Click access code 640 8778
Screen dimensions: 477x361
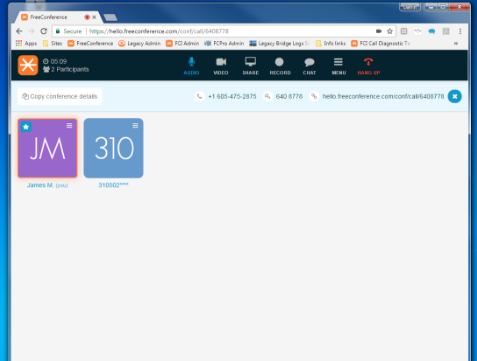[x=289, y=96]
